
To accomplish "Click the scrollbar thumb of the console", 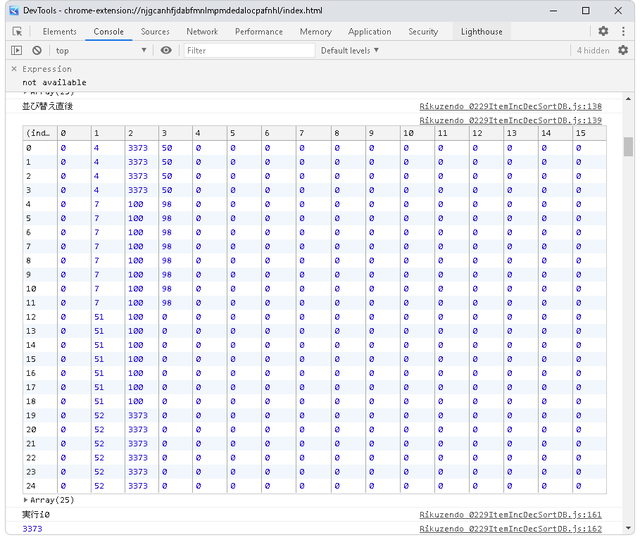I will pos(628,147).
